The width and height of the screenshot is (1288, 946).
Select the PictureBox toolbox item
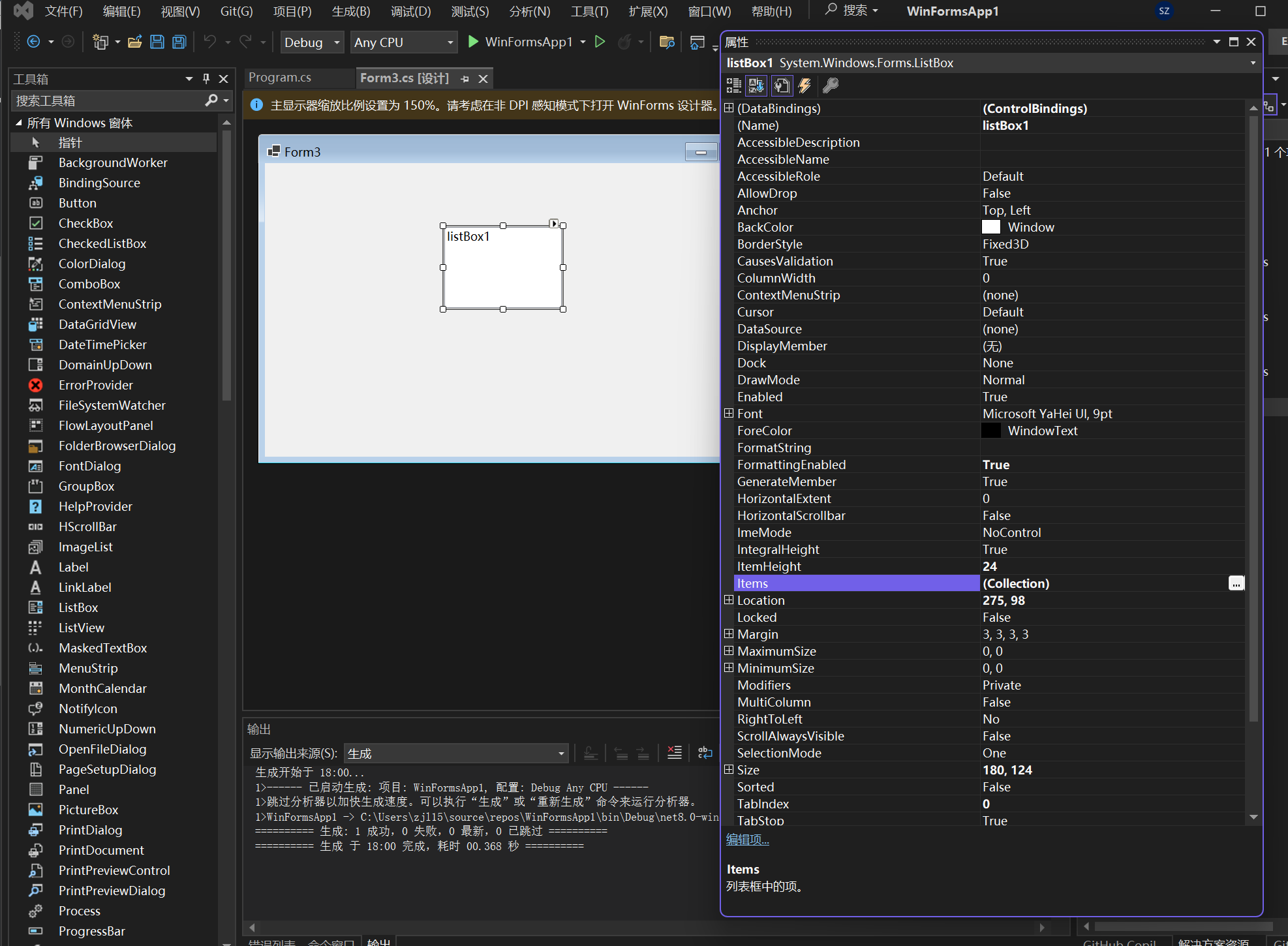click(114, 810)
